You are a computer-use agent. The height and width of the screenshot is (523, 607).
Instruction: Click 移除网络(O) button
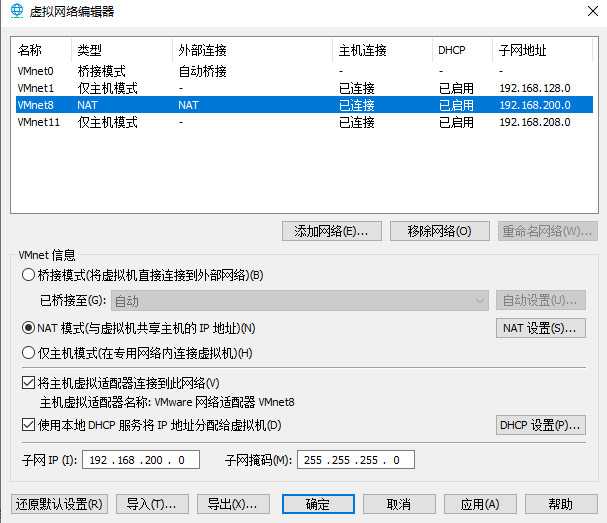pyautogui.click(x=440, y=231)
